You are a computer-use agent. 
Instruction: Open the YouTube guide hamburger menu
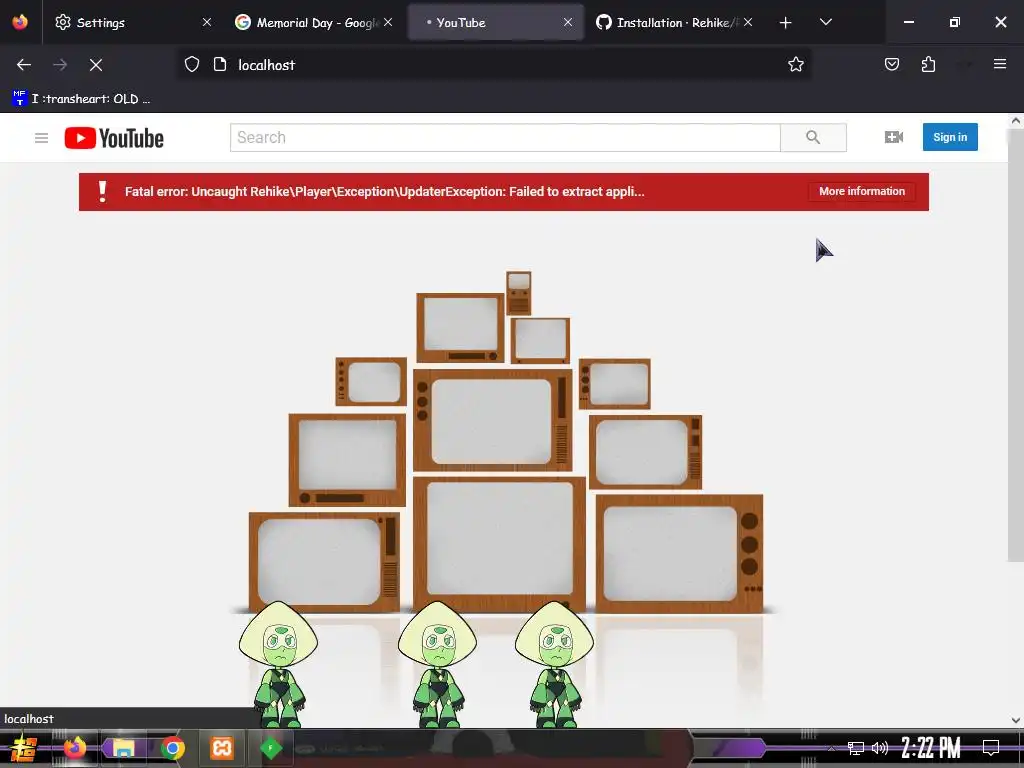click(41, 138)
